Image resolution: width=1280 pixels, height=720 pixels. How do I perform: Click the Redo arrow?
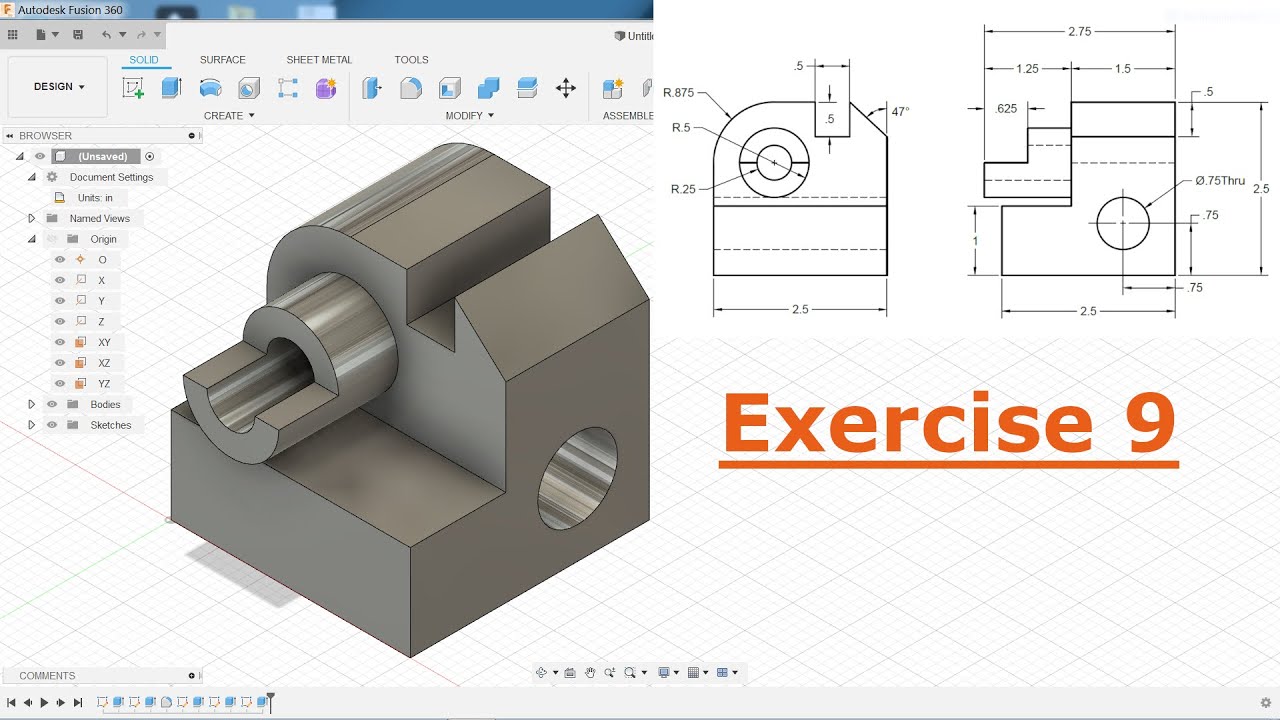pos(141,35)
